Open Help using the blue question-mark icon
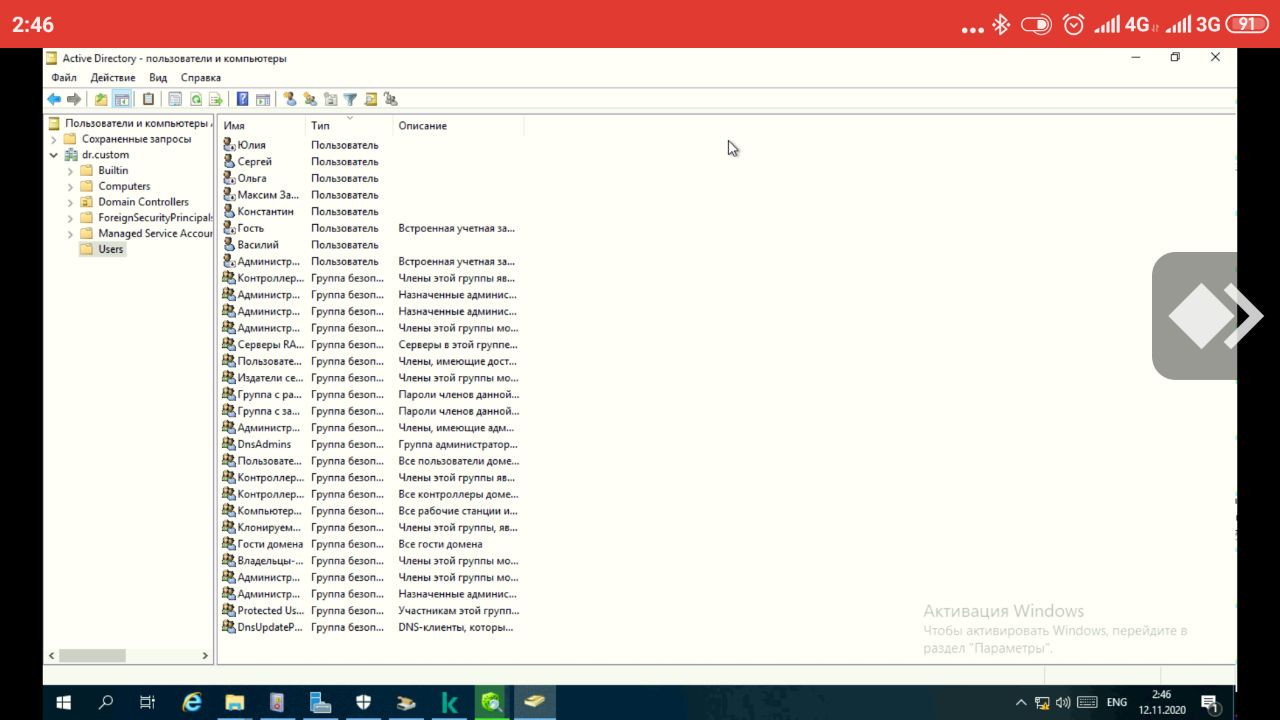The height and width of the screenshot is (720, 1280). click(242, 99)
